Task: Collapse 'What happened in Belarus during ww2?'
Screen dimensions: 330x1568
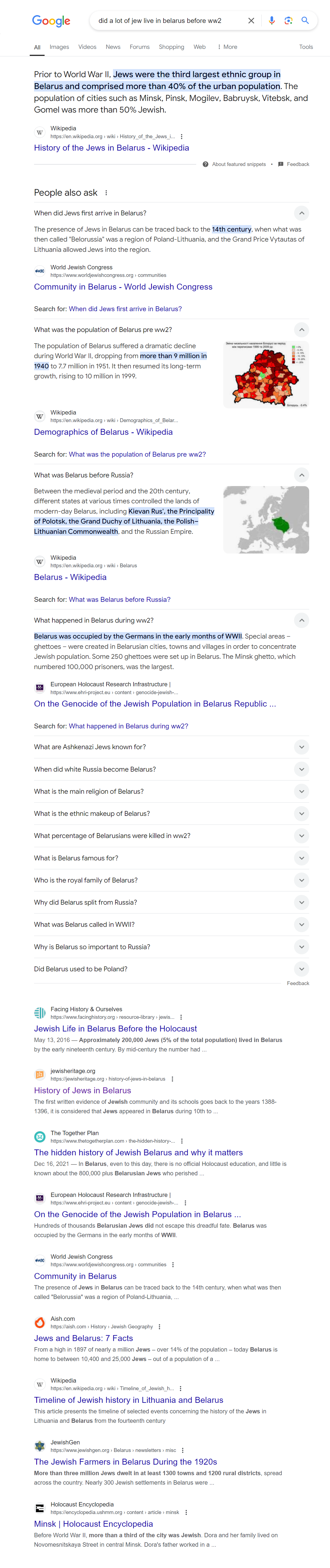Action: click(x=301, y=620)
